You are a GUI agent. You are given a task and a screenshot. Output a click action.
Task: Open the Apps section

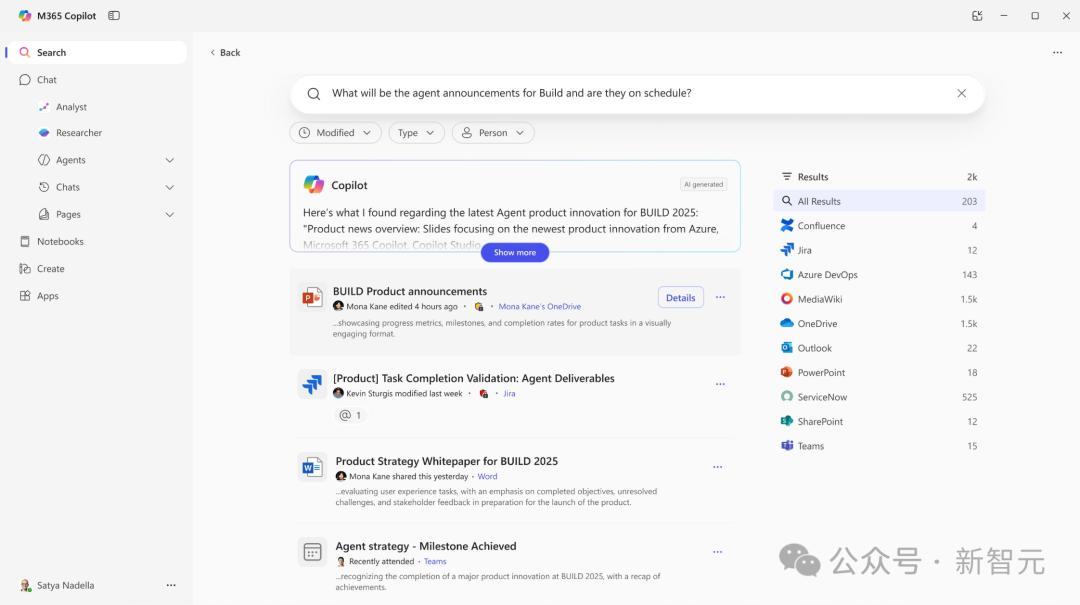point(48,296)
